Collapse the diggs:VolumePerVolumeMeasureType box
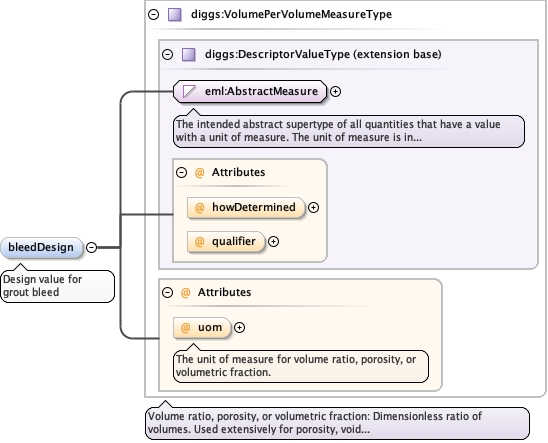This screenshot has width=548, height=443. coord(153,14)
